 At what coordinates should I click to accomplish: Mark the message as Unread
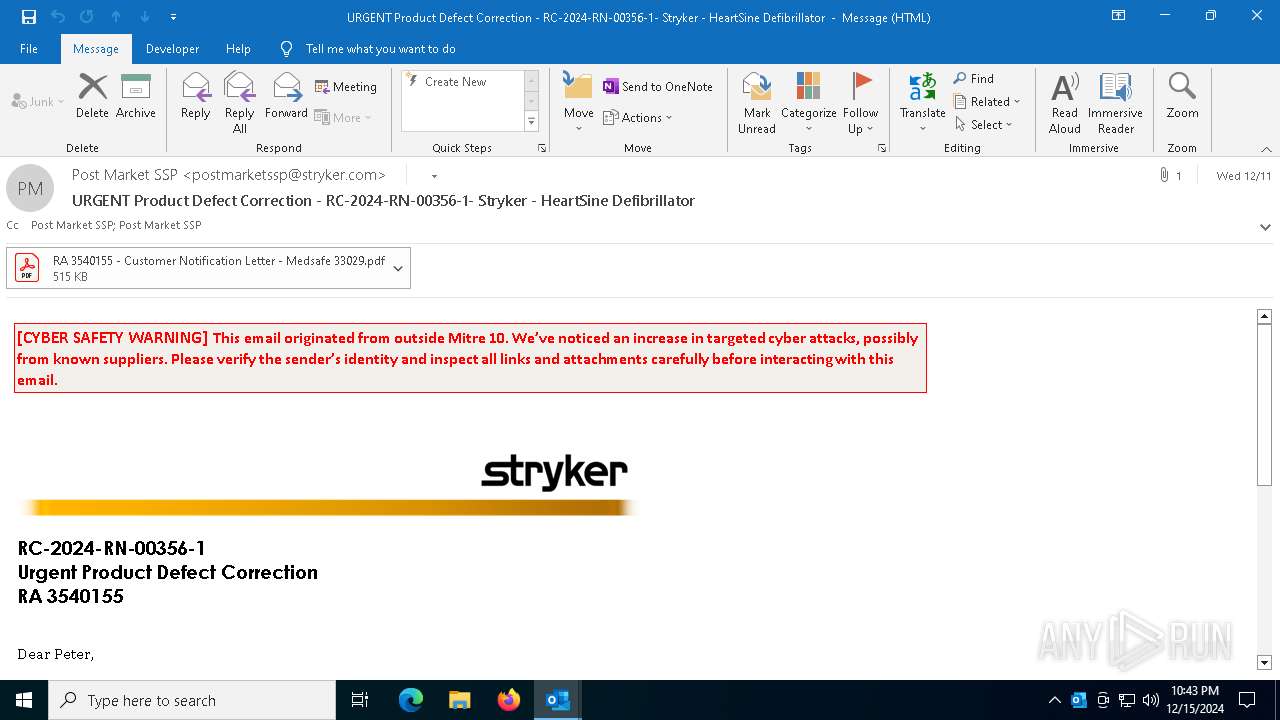point(757,102)
